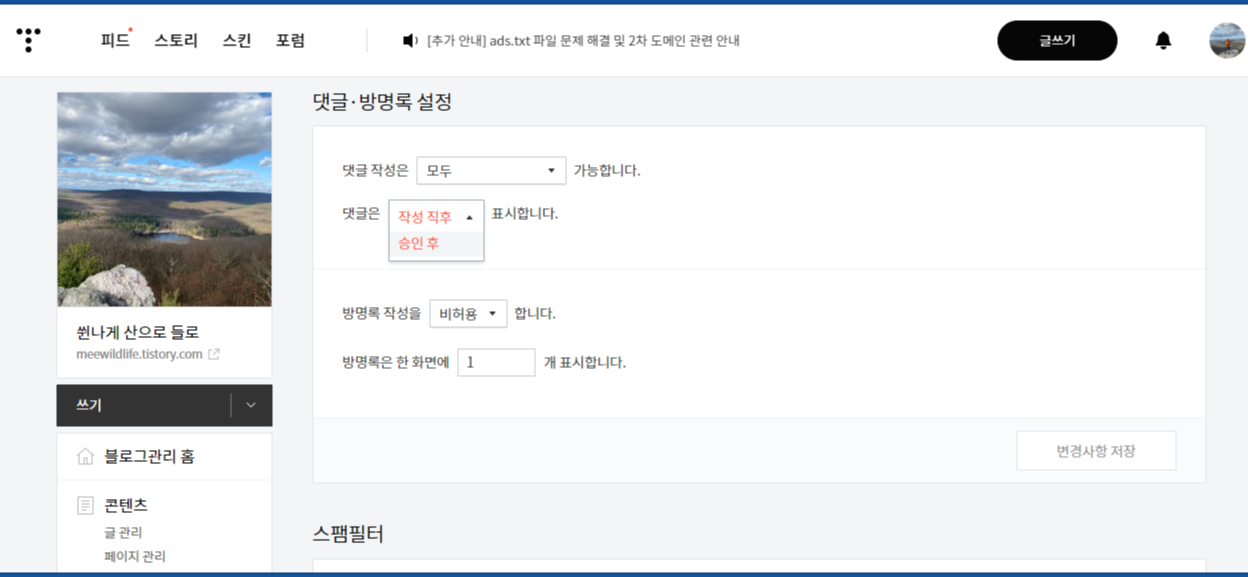Click the announcement speaker icon
The image size is (1248, 577).
point(410,41)
